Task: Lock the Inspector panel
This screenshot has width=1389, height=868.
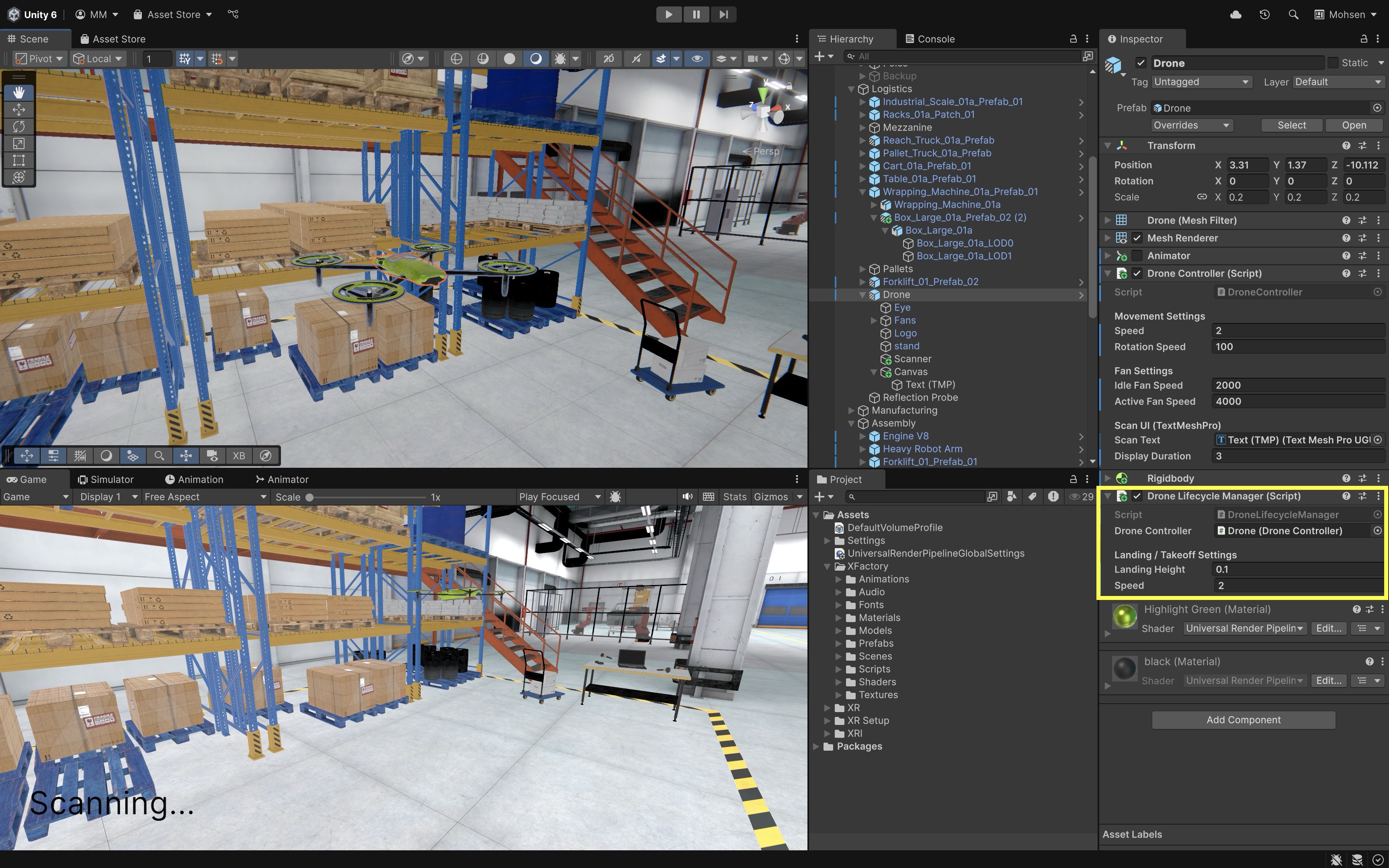Action: pyautogui.click(x=1364, y=39)
